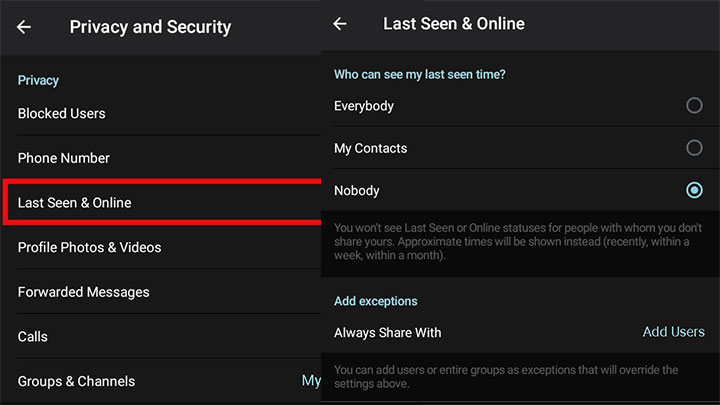Tap the Nobody option label

(357, 191)
